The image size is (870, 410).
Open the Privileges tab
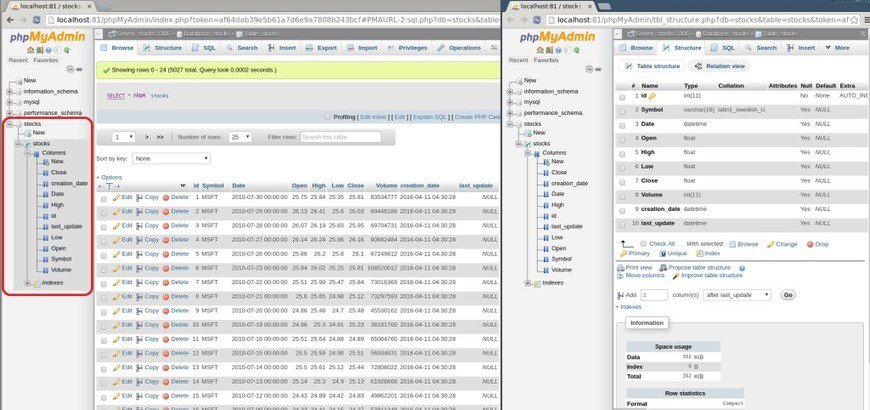click(x=408, y=48)
